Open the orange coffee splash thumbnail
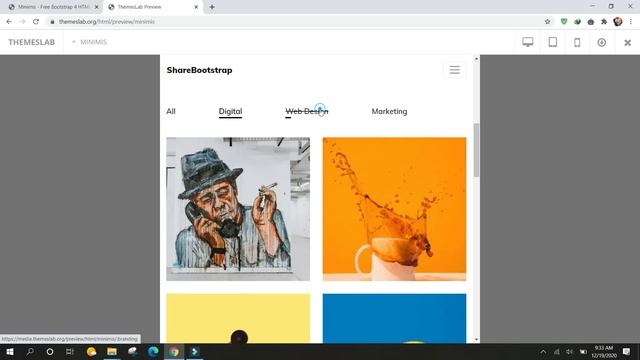640x360 pixels. click(x=394, y=209)
